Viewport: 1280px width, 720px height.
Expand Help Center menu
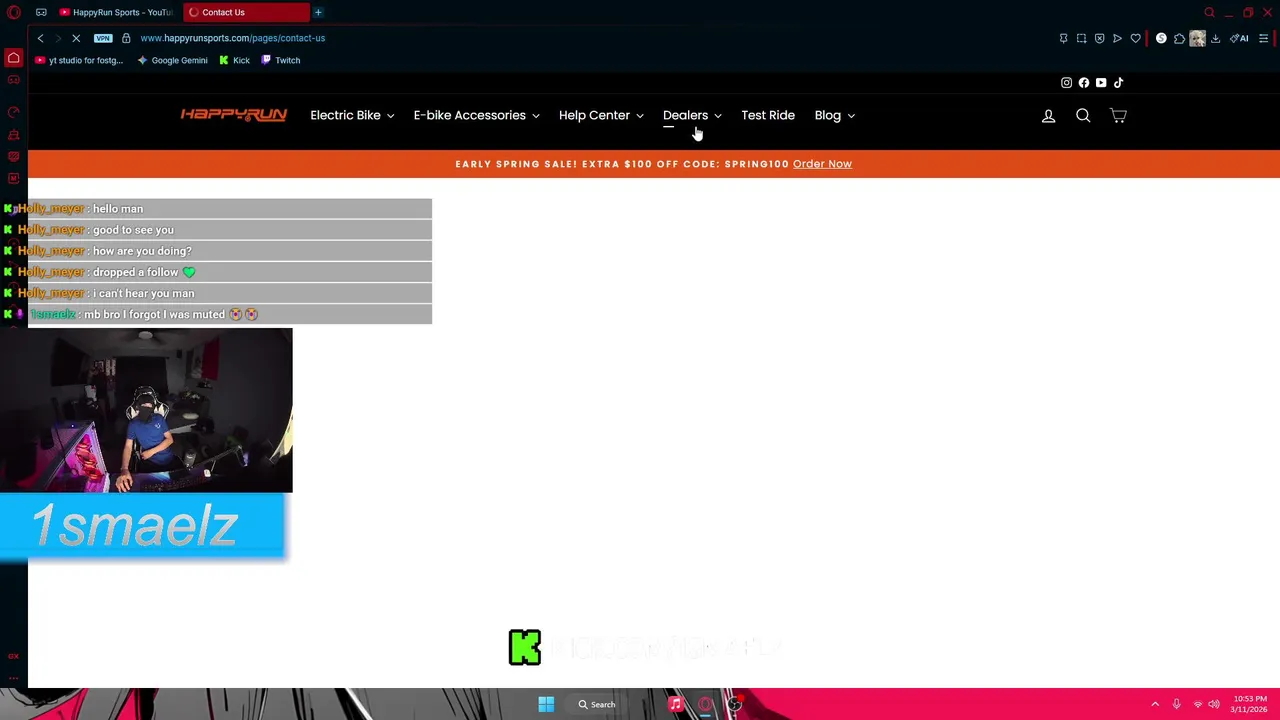(601, 115)
